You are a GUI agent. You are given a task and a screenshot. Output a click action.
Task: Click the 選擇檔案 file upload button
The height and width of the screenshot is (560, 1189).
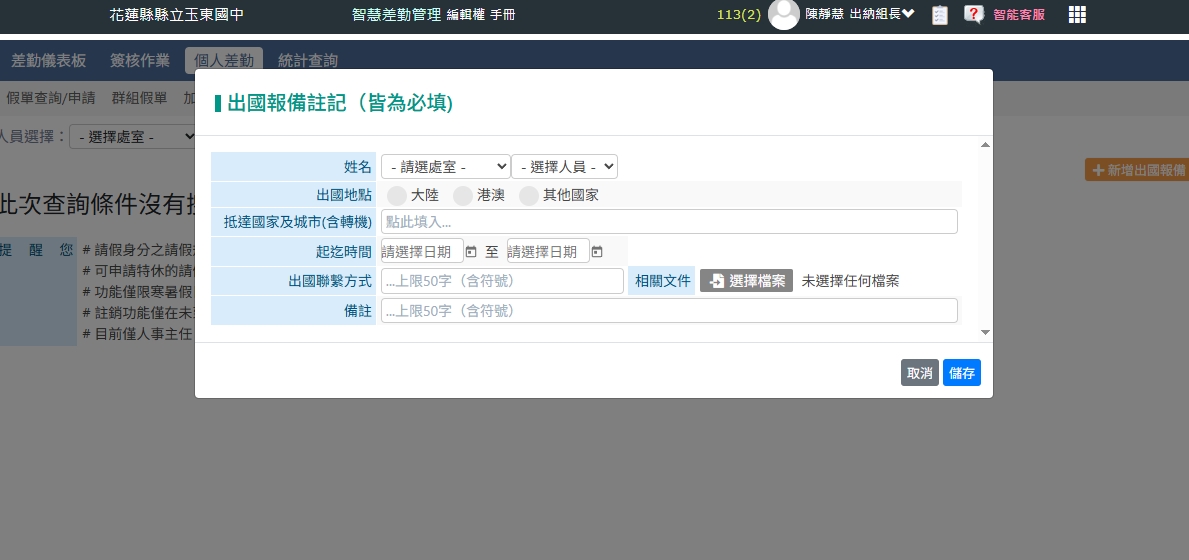tap(746, 281)
